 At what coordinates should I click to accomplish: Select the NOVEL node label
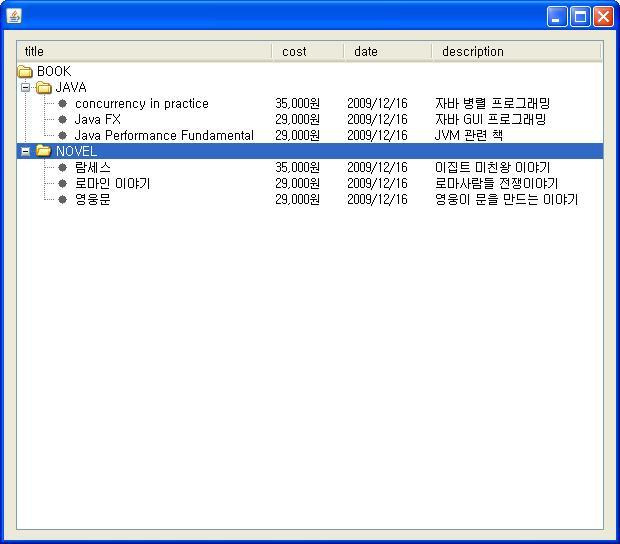pyautogui.click(x=76, y=151)
